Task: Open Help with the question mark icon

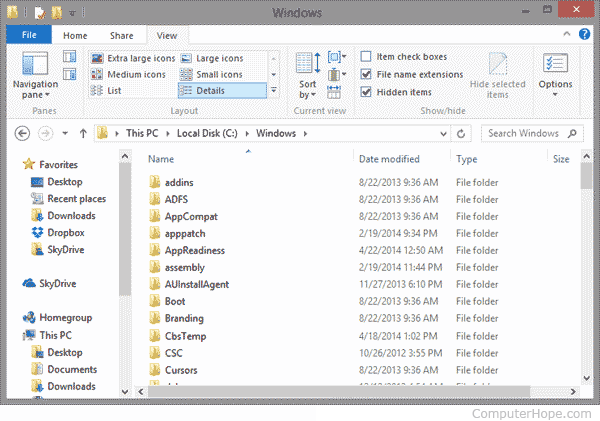Action: [584, 34]
